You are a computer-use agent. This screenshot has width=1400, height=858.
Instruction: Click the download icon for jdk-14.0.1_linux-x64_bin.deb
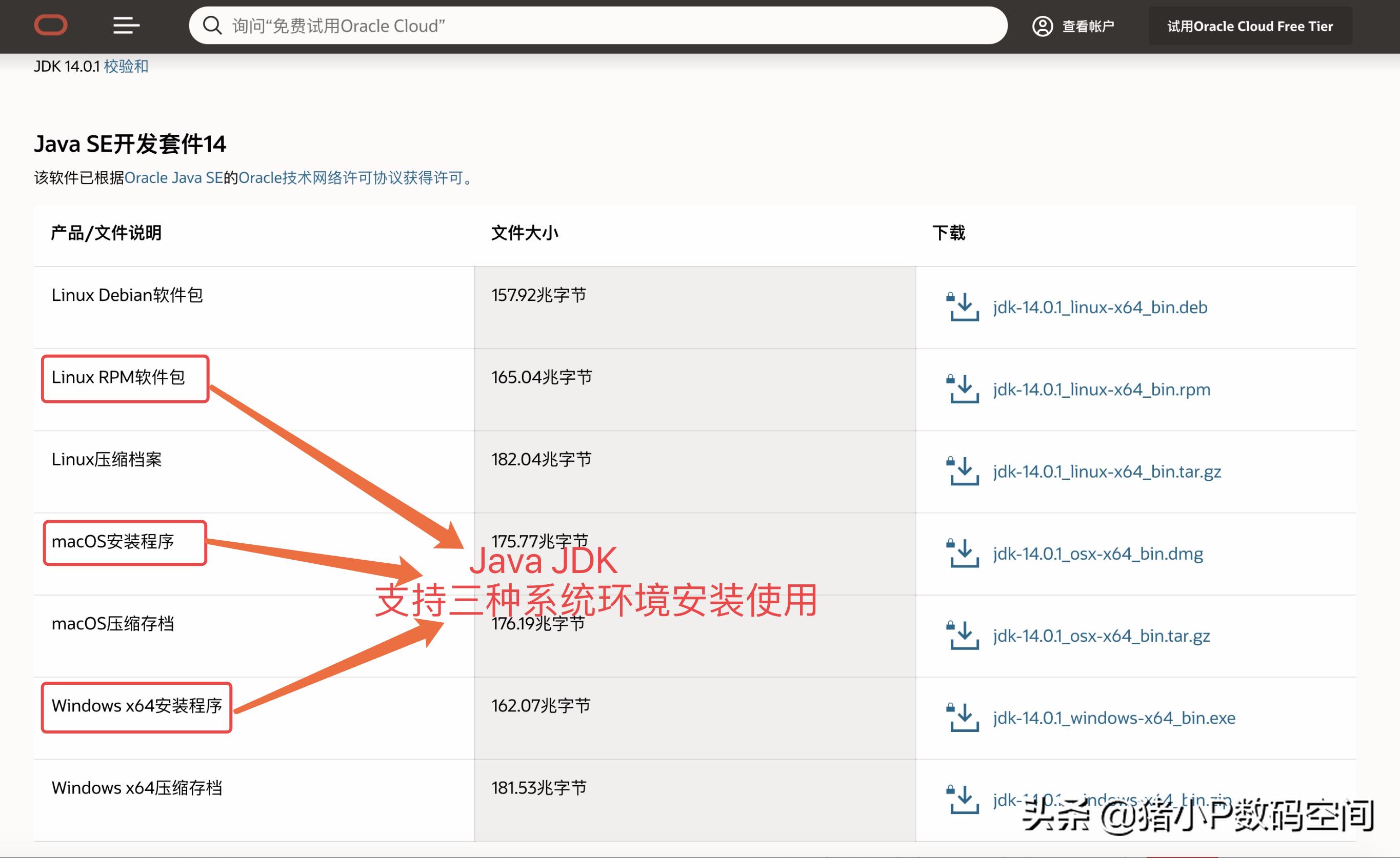[964, 307]
